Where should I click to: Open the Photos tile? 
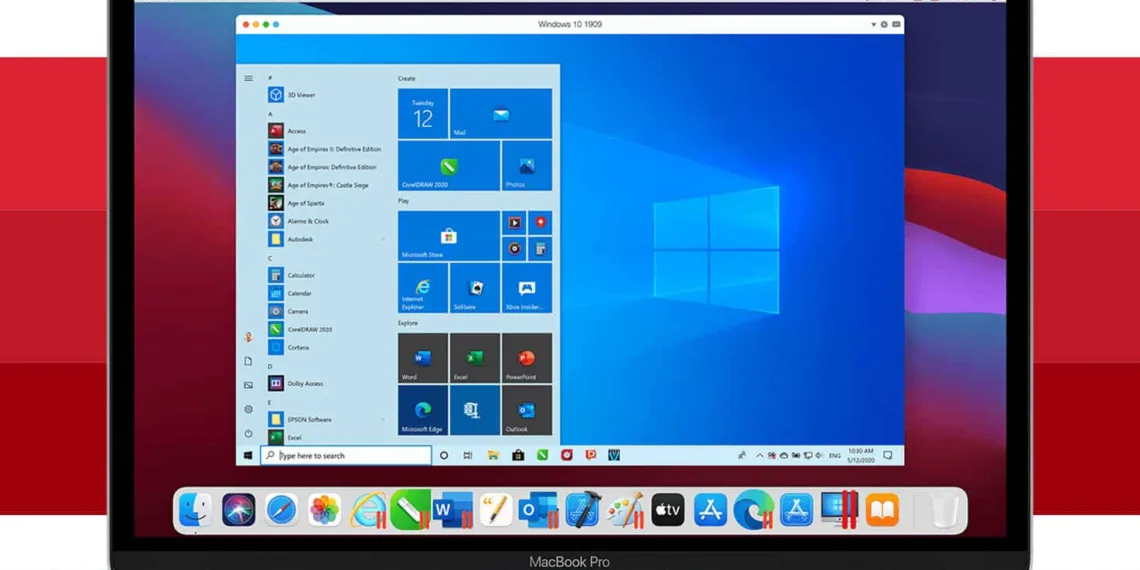click(527, 166)
